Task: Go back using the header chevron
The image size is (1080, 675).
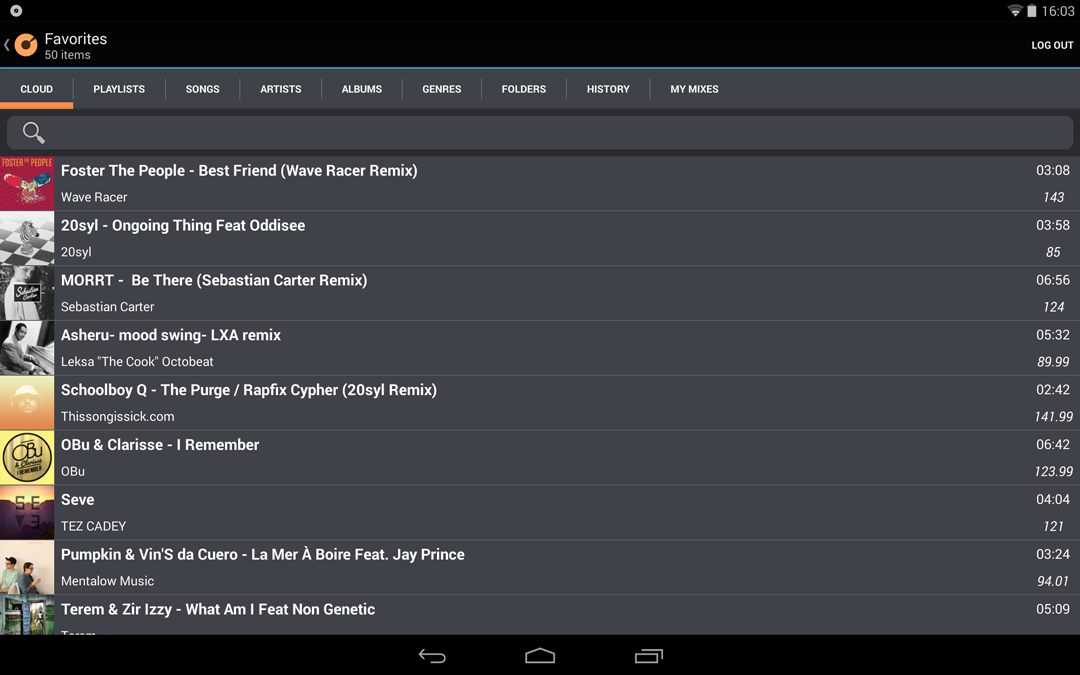Action: pos(6,45)
